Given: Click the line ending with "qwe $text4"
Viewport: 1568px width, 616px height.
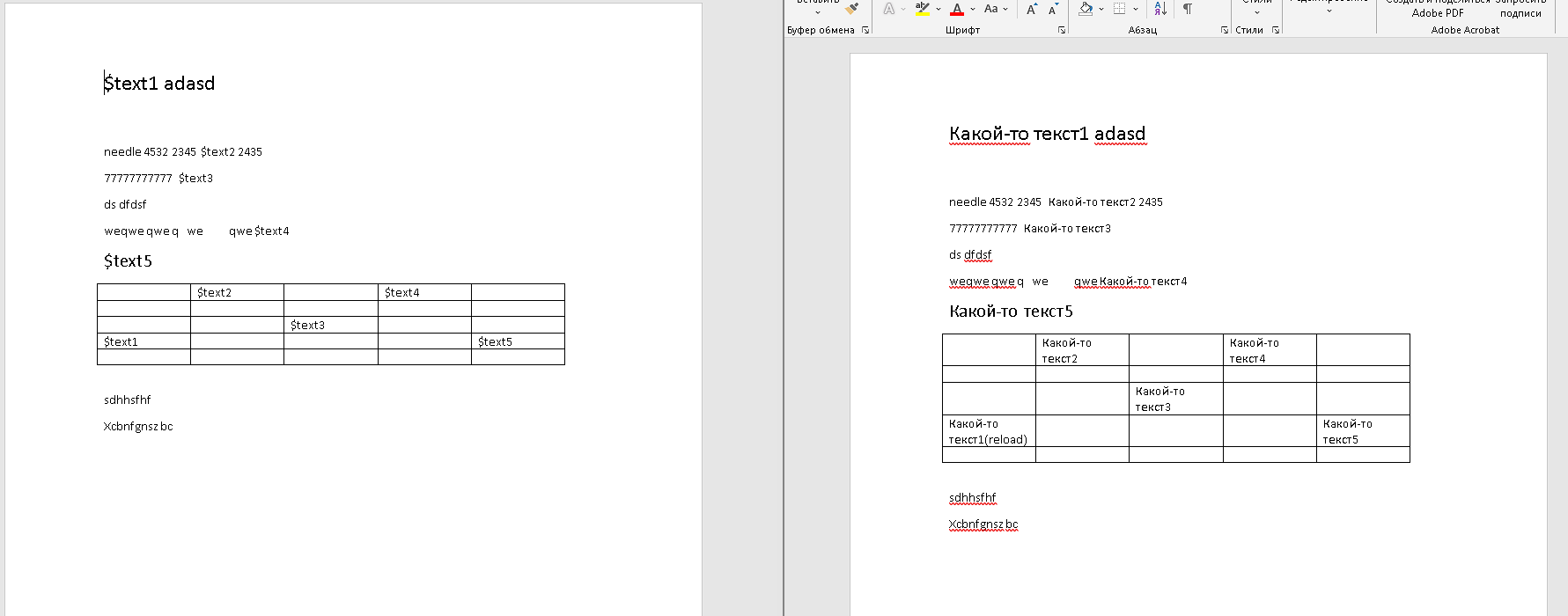Looking at the screenshot, I should [x=196, y=231].
